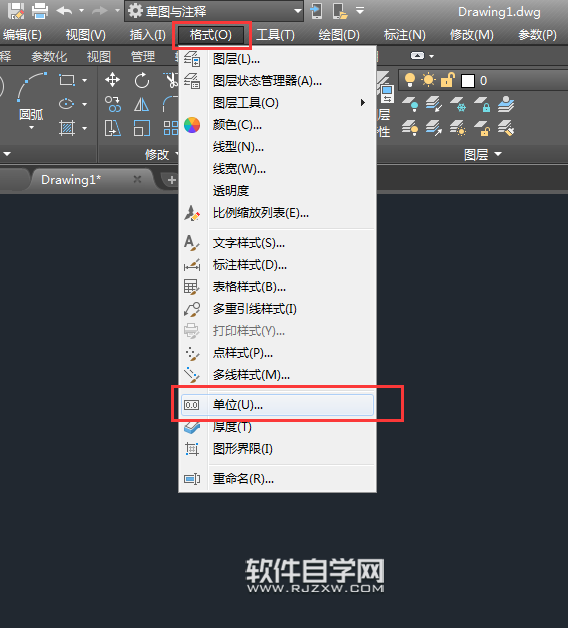Expand the 圆弧 tool dropdown arrow
The width and height of the screenshot is (568, 628).
click(x=31, y=128)
